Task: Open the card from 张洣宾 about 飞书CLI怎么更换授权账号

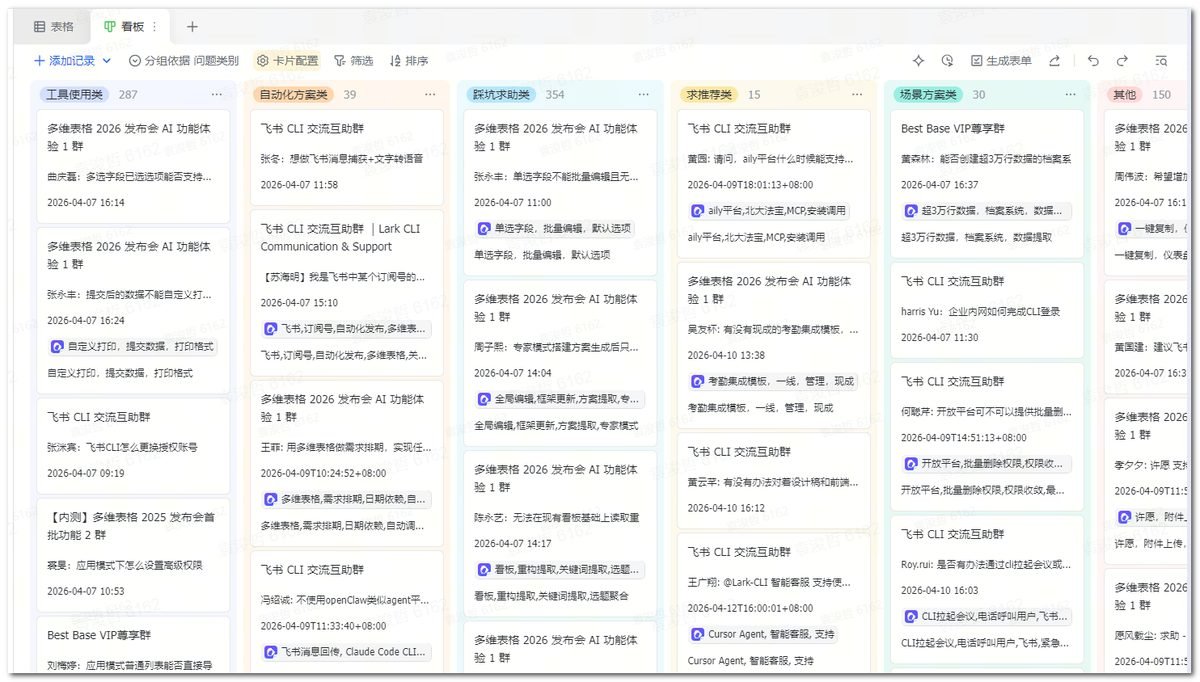Action: (x=133, y=444)
